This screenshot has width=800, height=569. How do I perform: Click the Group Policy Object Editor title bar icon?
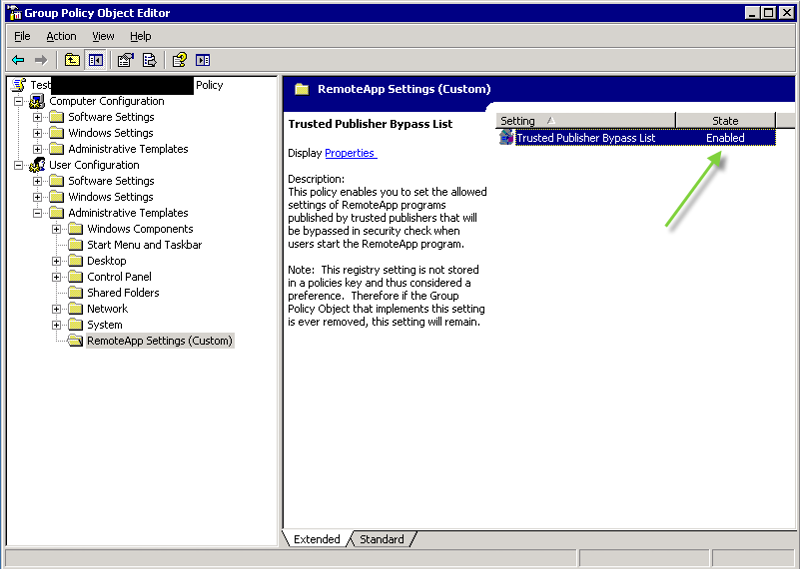tap(15, 13)
